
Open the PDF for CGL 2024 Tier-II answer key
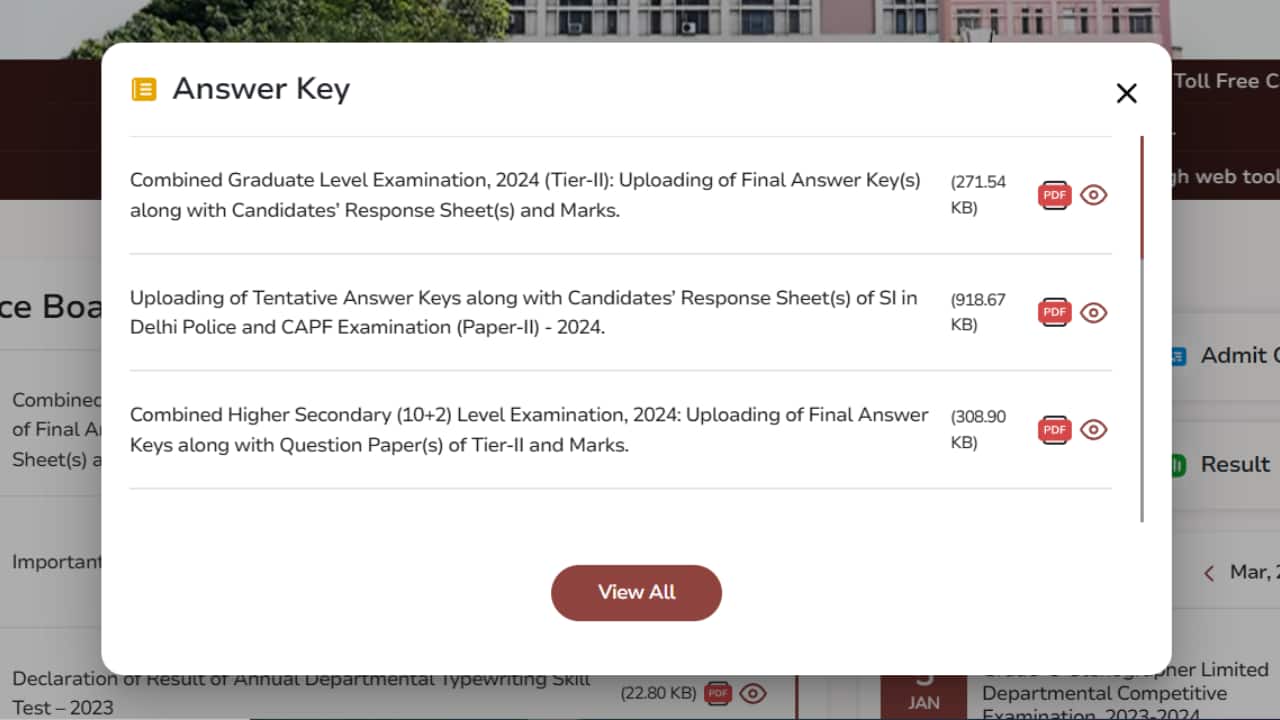click(x=1054, y=195)
